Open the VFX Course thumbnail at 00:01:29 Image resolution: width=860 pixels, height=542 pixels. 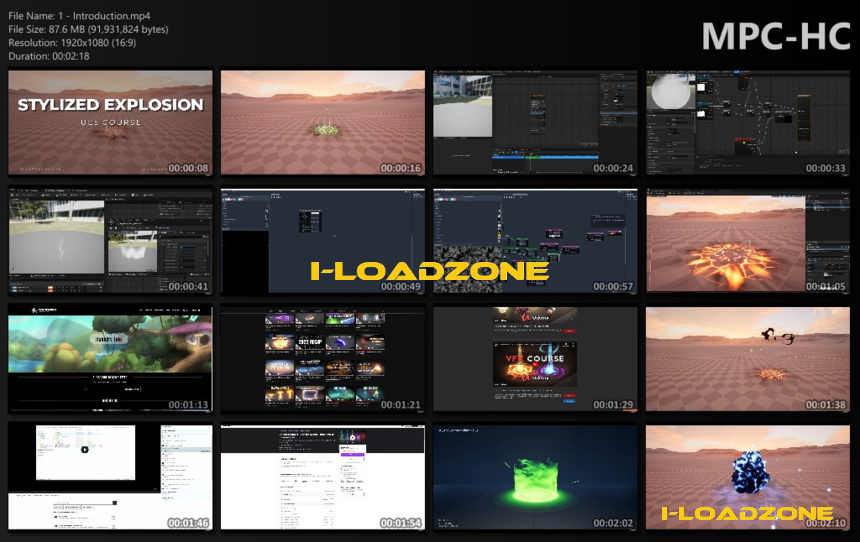pyautogui.click(x=535, y=359)
